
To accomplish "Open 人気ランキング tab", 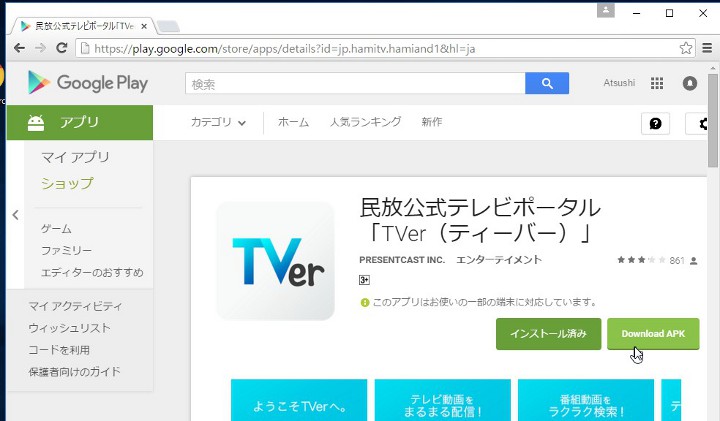I will [366, 122].
